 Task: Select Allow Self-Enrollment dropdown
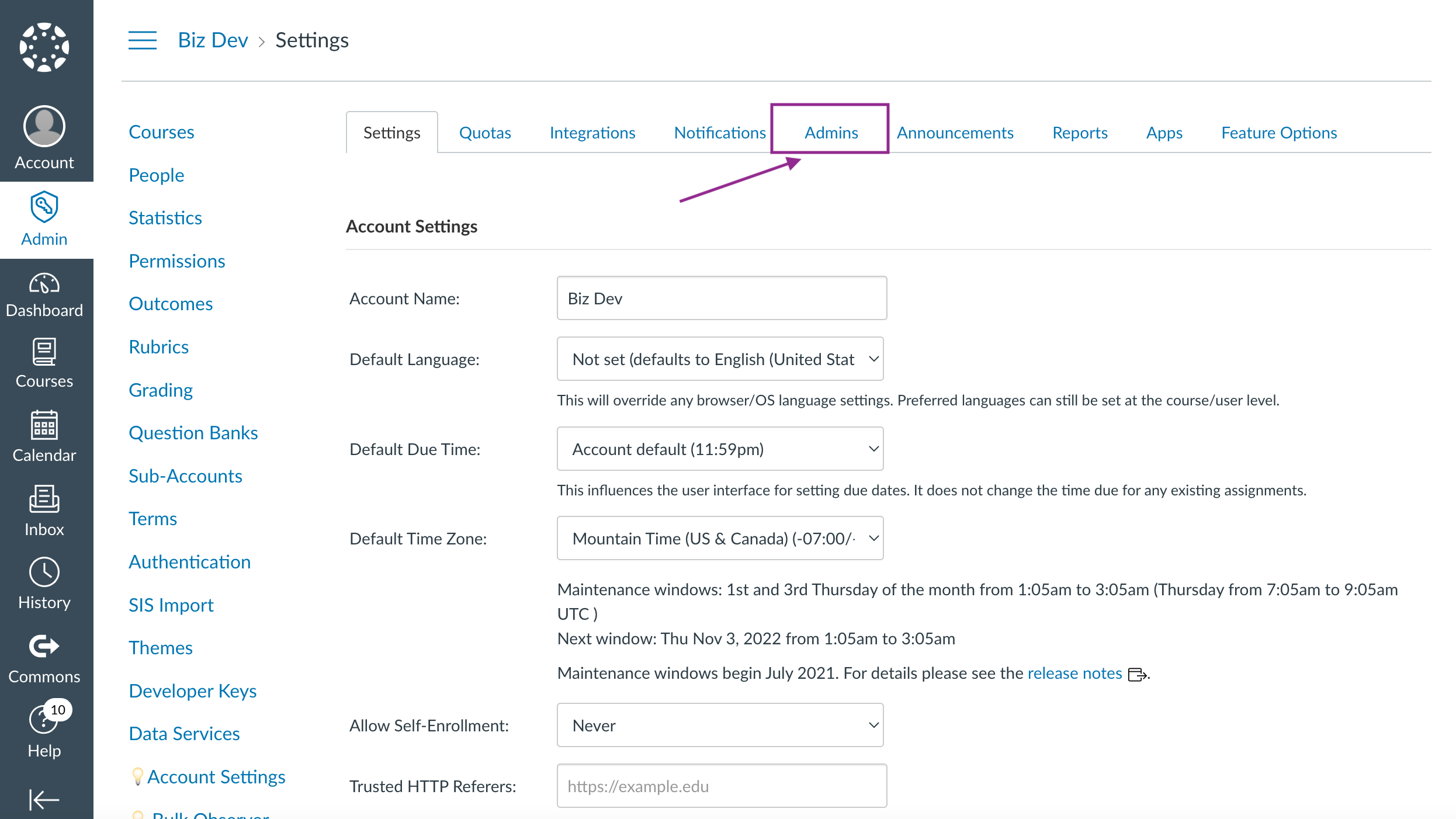click(x=720, y=725)
